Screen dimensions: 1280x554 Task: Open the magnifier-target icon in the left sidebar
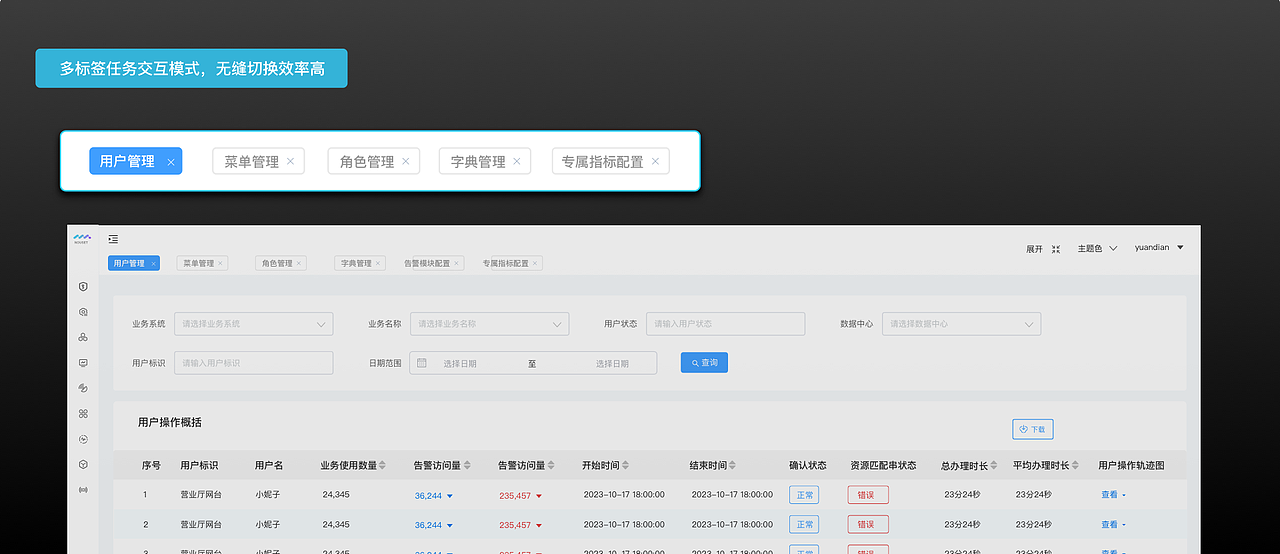pyautogui.click(x=83, y=311)
